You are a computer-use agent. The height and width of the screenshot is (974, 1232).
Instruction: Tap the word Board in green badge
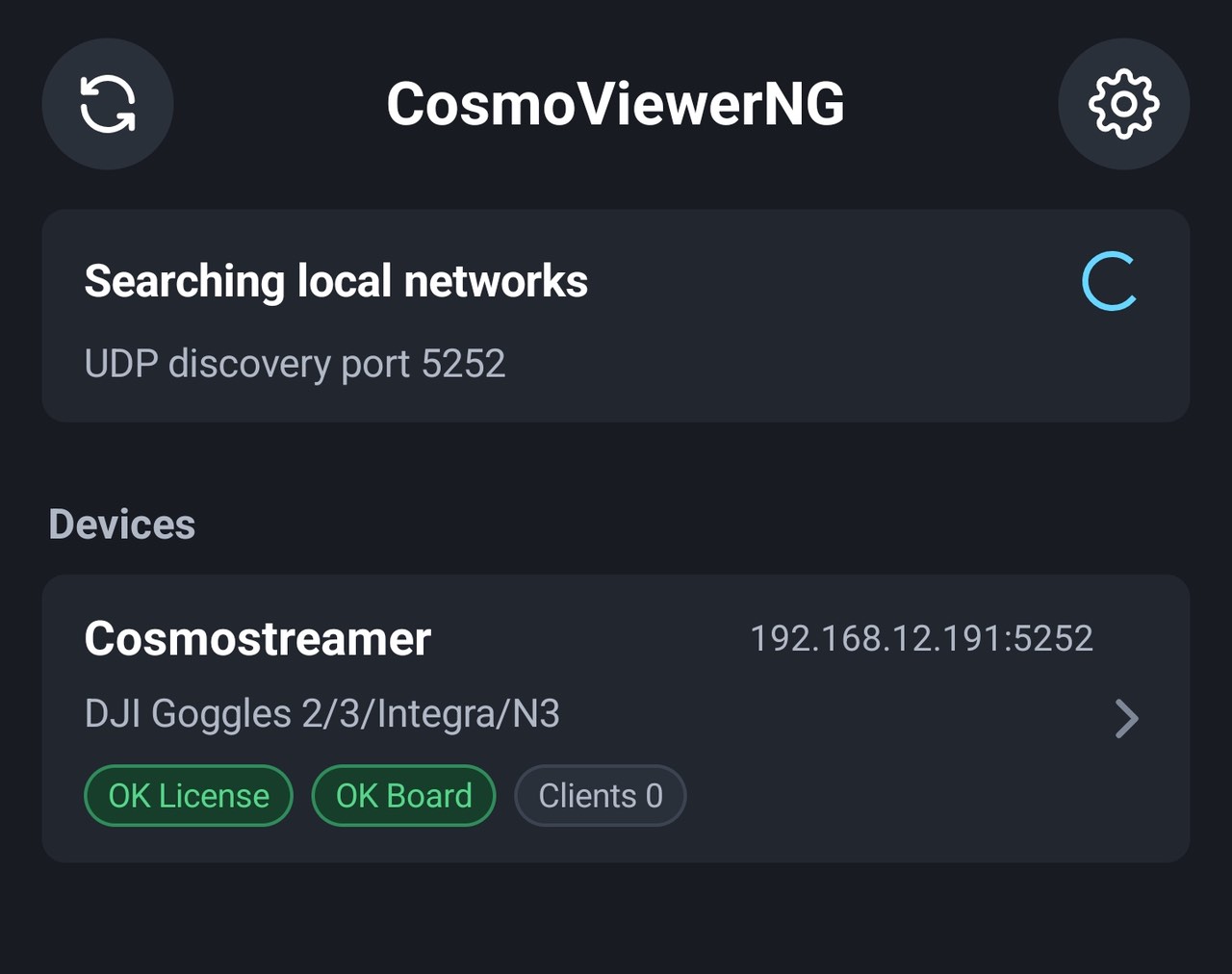pyautogui.click(x=429, y=796)
